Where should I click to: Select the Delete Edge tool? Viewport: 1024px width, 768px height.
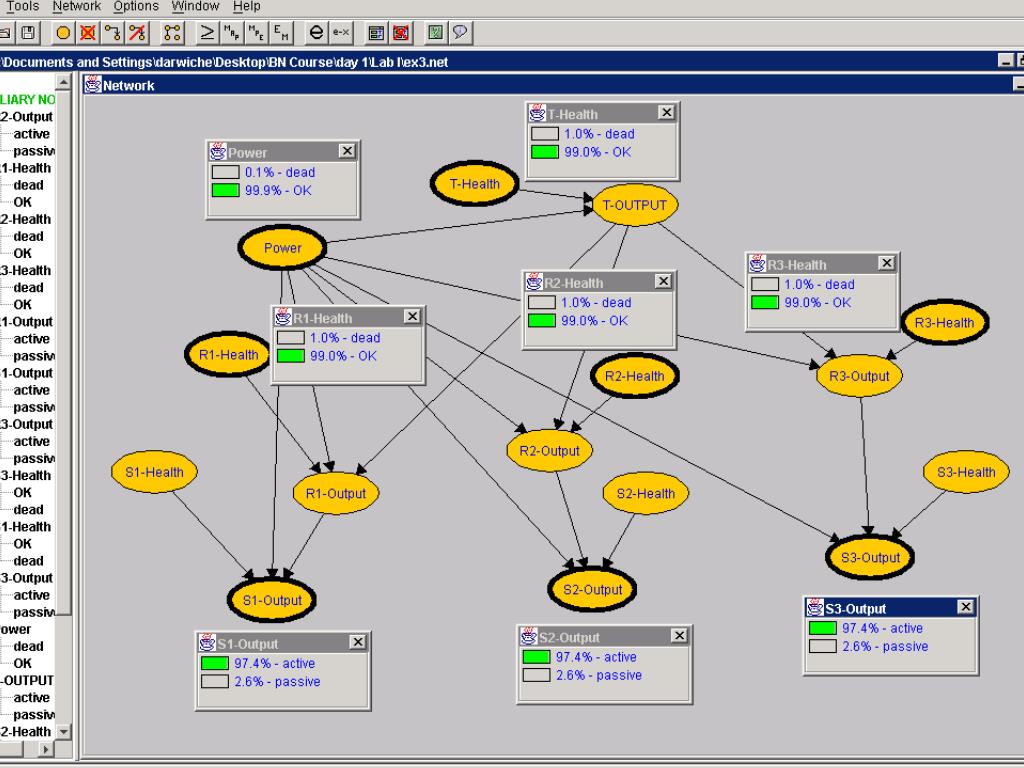pyautogui.click(x=138, y=32)
